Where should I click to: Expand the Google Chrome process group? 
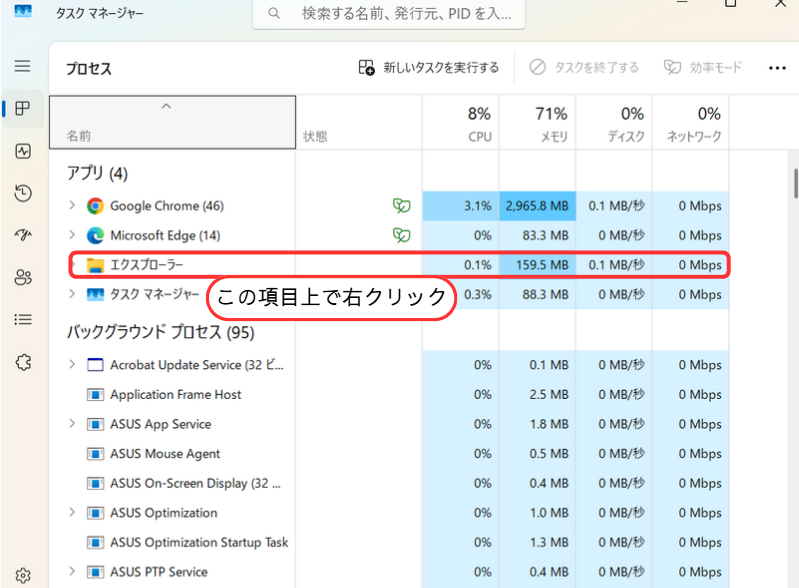(72, 206)
